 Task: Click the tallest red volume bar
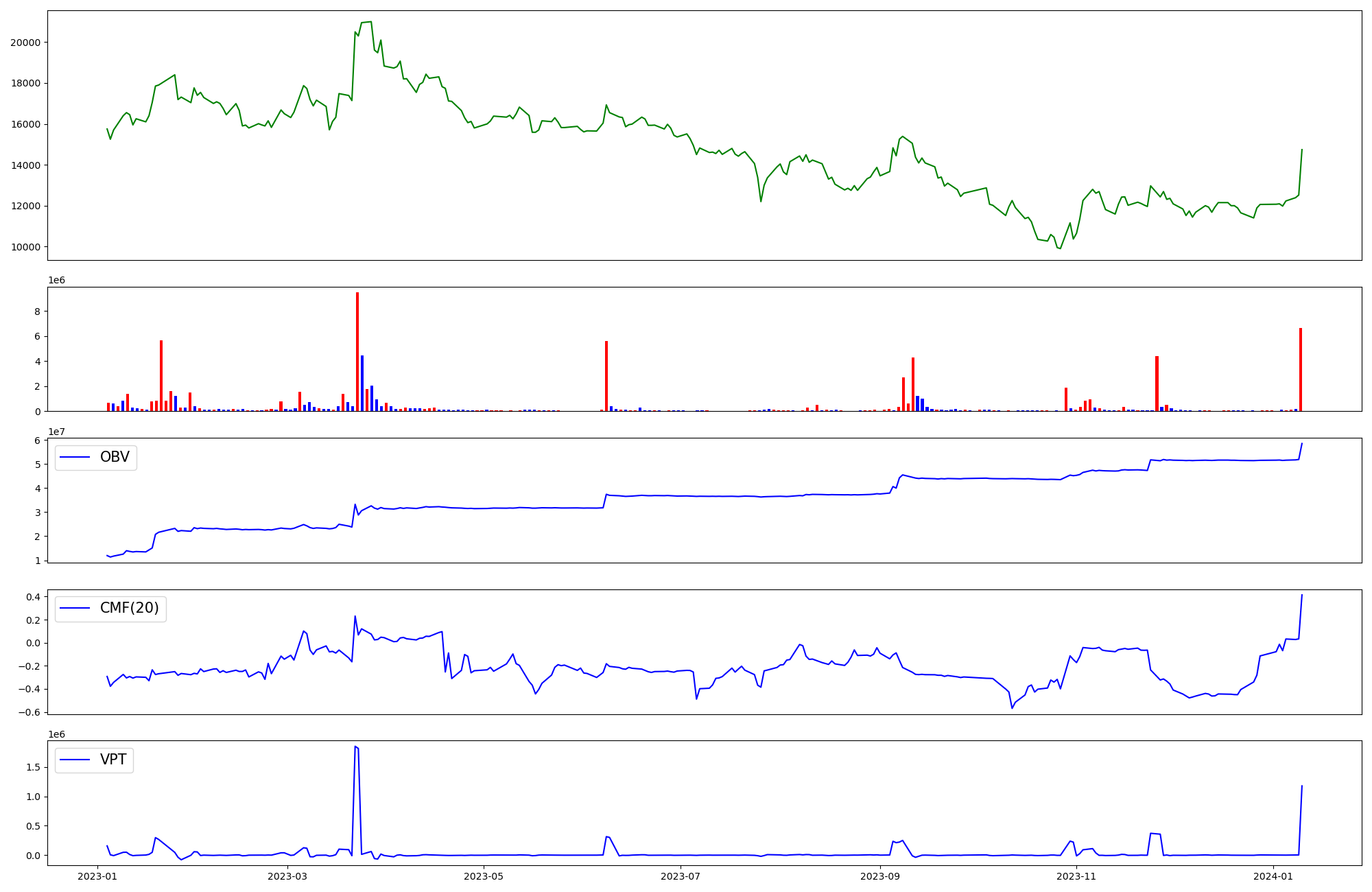point(357,351)
